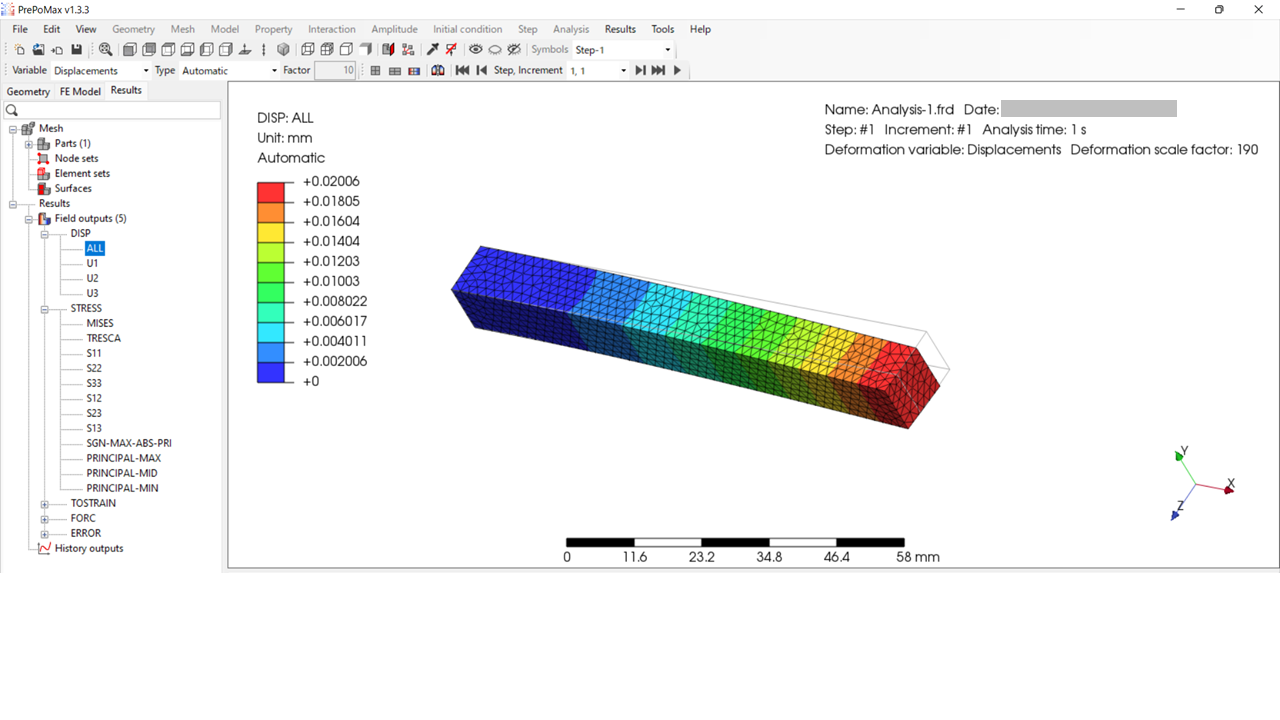Open the Section view tool
Image resolution: width=1280 pixels, height=720 pixels.
tap(388, 49)
